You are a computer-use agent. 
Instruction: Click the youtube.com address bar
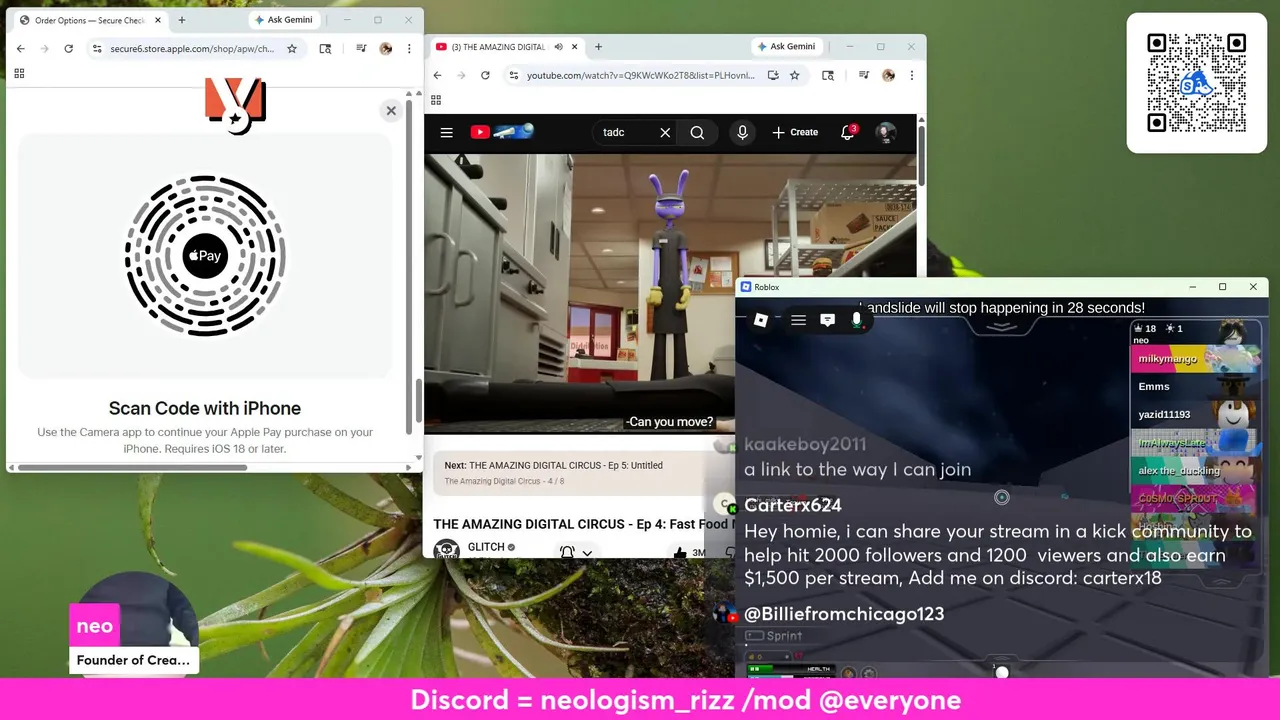click(x=641, y=75)
